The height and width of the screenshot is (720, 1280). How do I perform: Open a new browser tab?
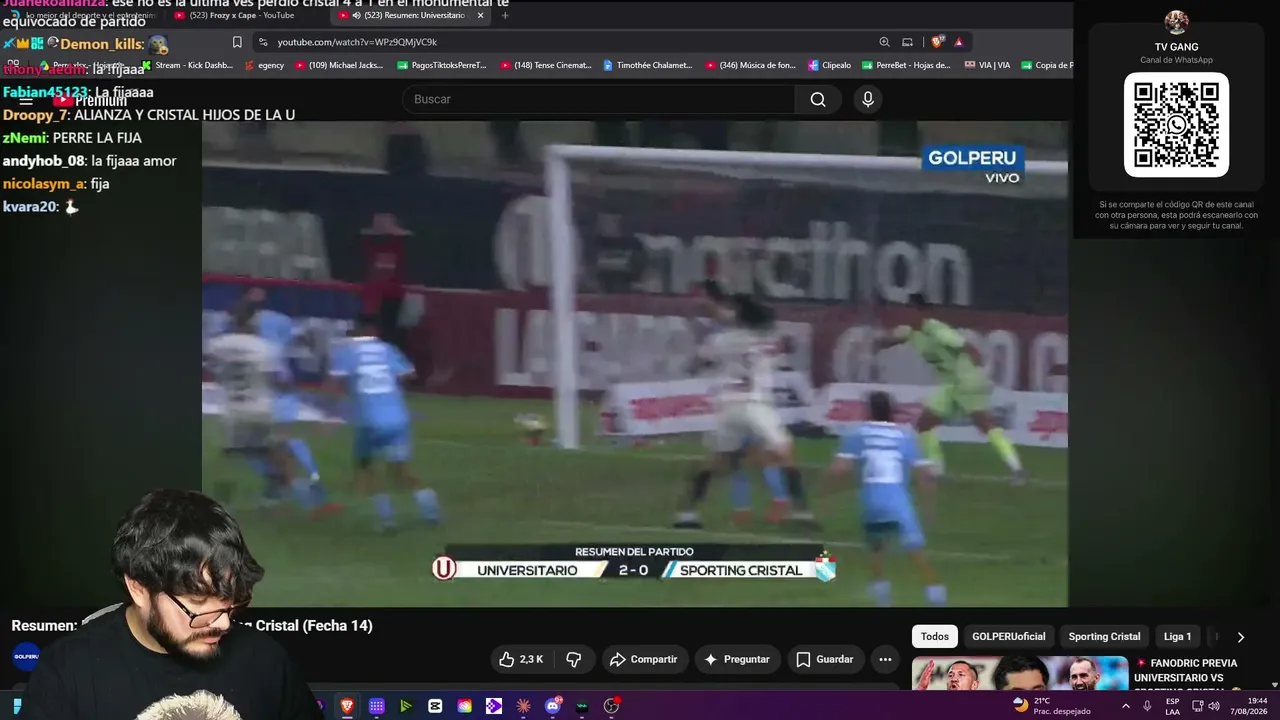505,15
